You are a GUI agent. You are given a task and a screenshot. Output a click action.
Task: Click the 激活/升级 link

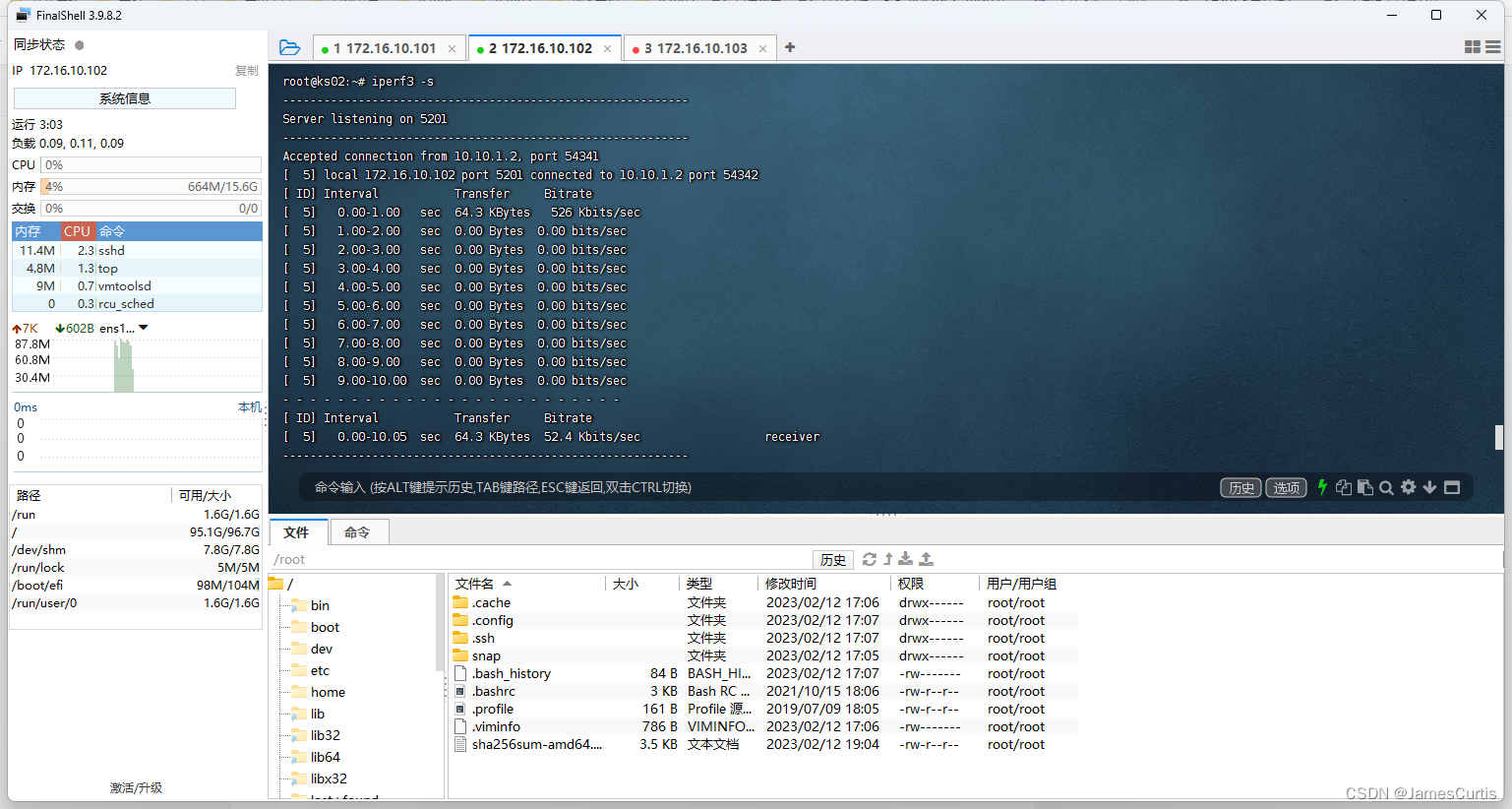tap(136, 787)
